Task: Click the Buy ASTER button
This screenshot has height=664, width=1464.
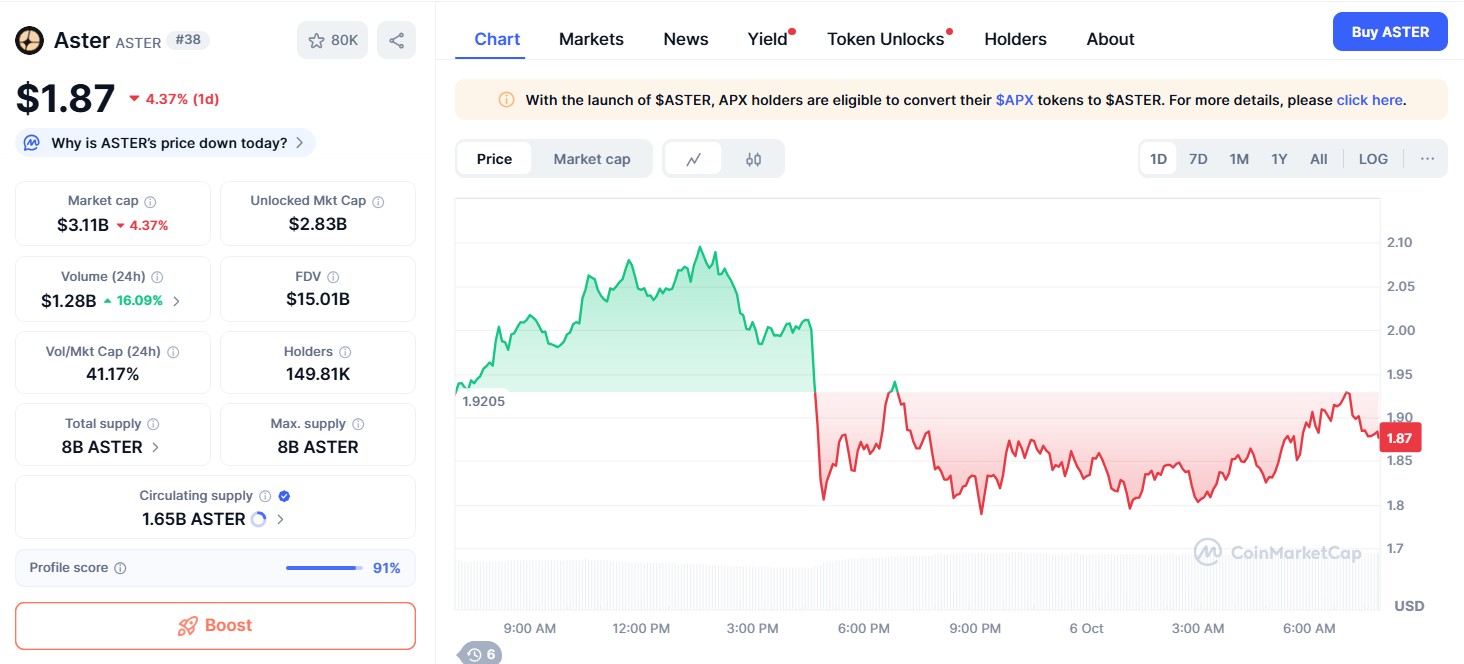Action: (1389, 32)
